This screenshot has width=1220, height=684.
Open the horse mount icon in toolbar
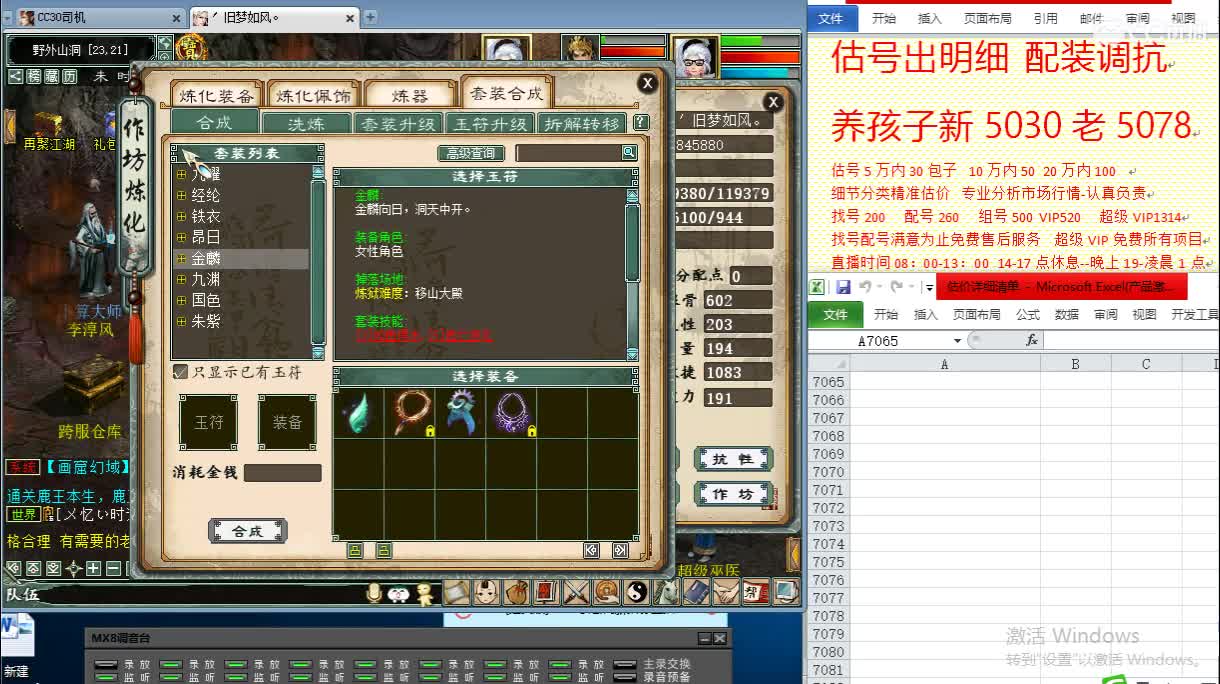[x=666, y=592]
